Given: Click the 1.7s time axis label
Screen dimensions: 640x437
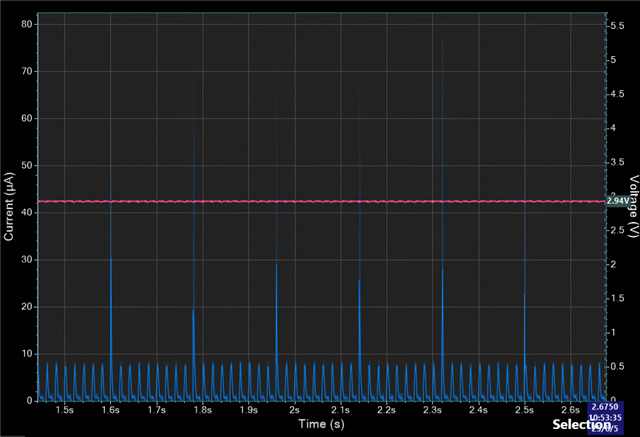Looking at the screenshot, I should tap(157, 410).
